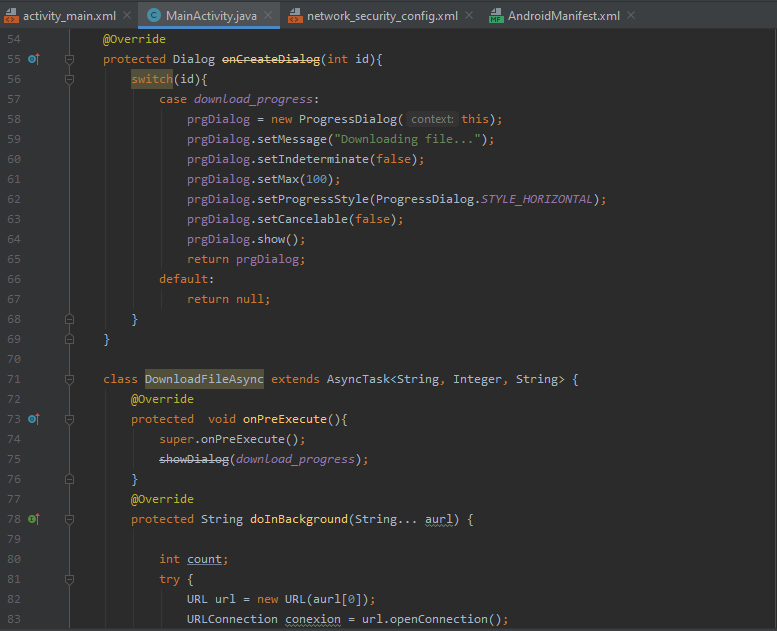777x631 pixels.
Task: Collapse the doInBackground method at line 78
Action: point(69,519)
